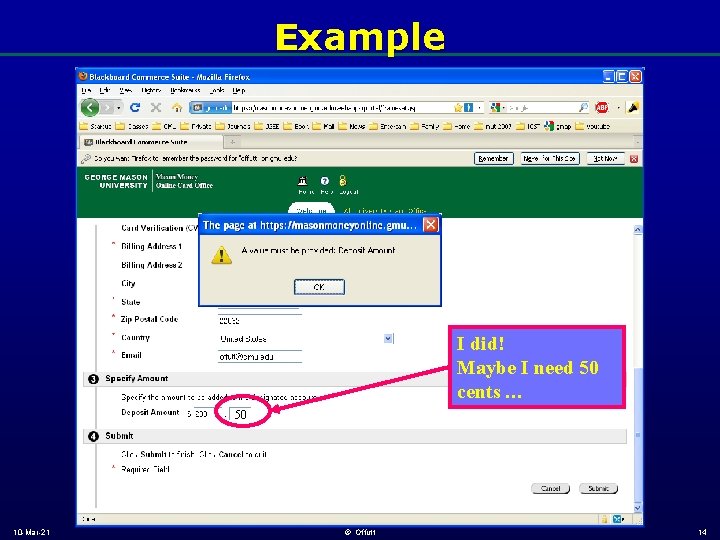Open the History menu
Viewport: 720px width, 540px height.
click(151, 90)
